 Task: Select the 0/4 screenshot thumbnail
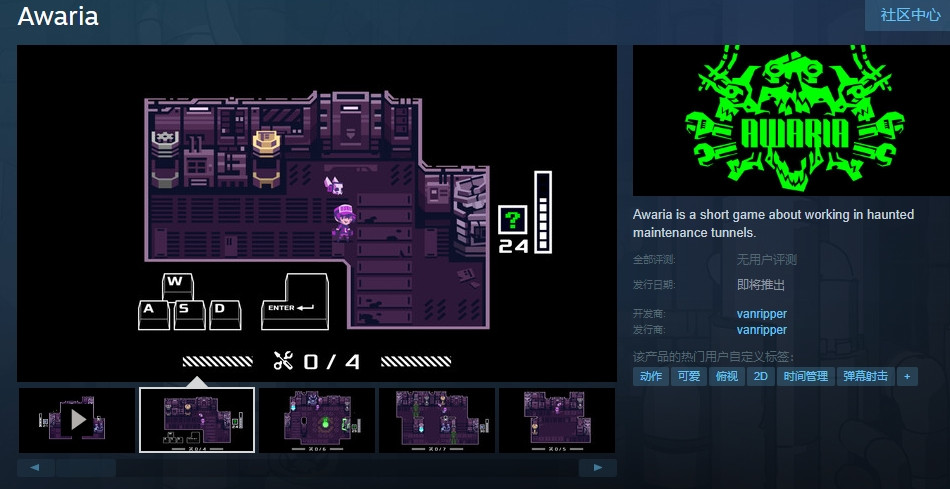tap(197, 420)
